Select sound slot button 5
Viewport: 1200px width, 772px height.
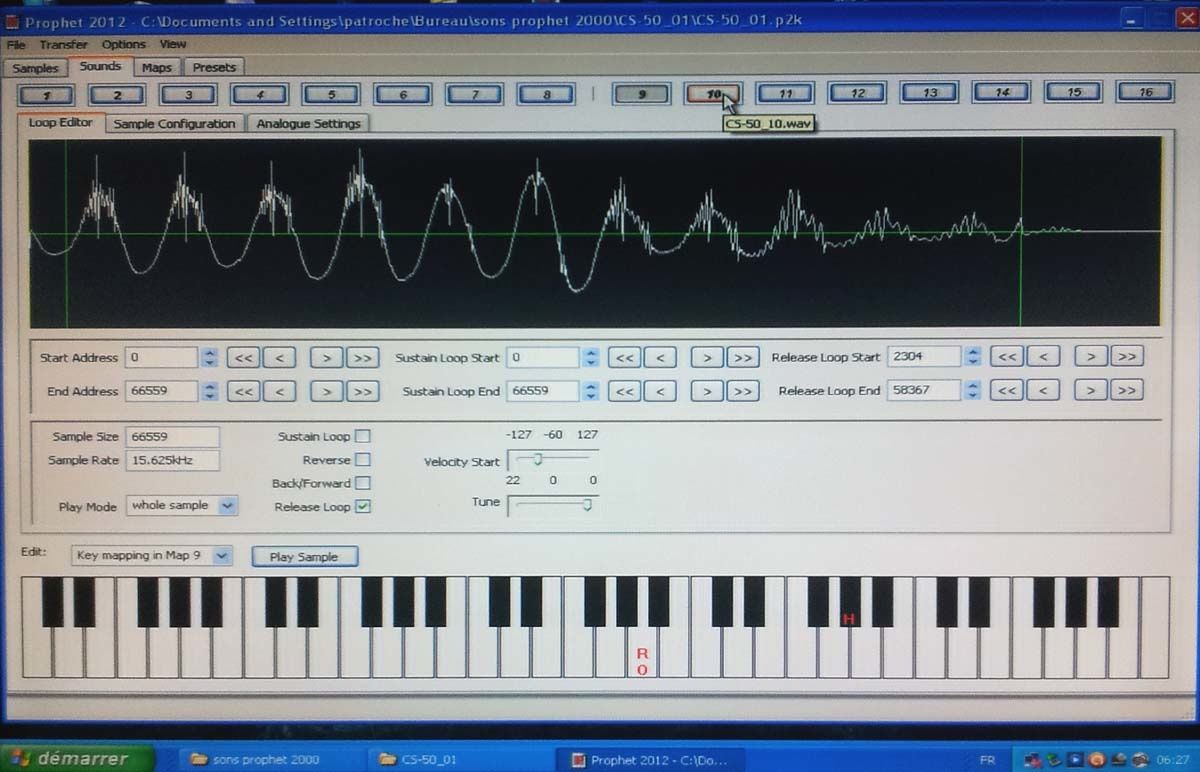tap(331, 94)
